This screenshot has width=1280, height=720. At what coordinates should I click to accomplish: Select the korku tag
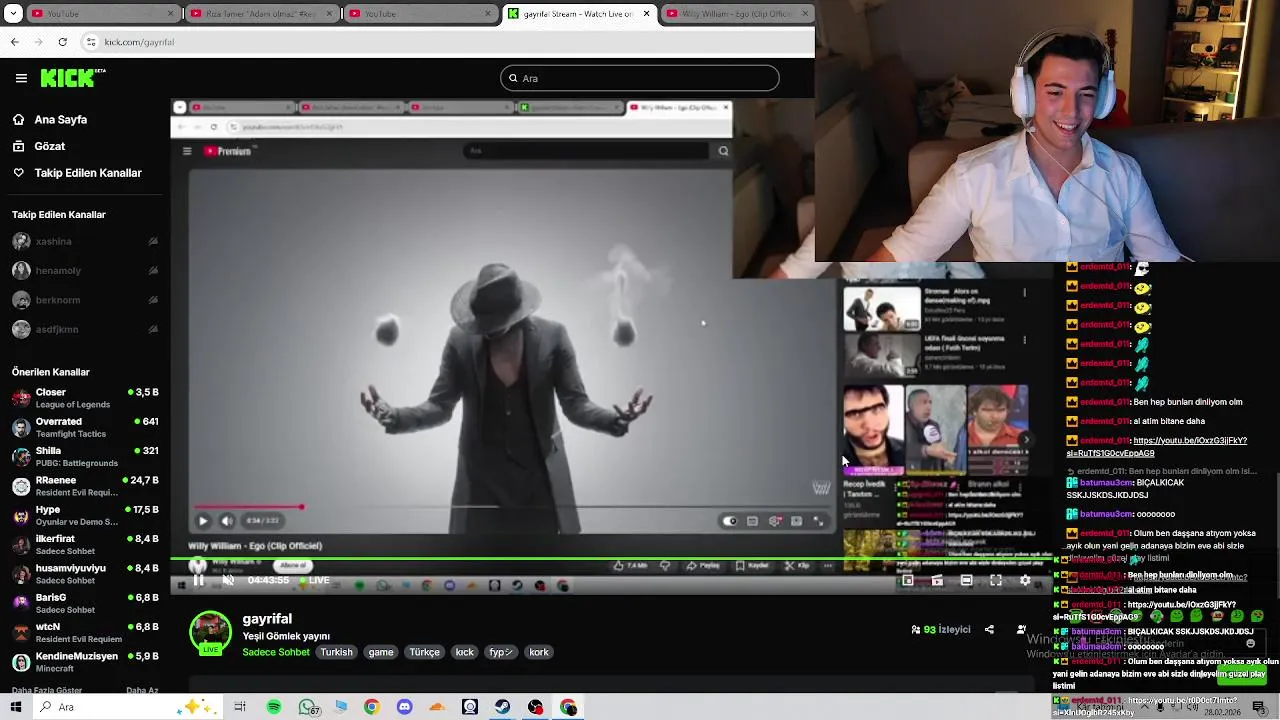click(x=539, y=652)
